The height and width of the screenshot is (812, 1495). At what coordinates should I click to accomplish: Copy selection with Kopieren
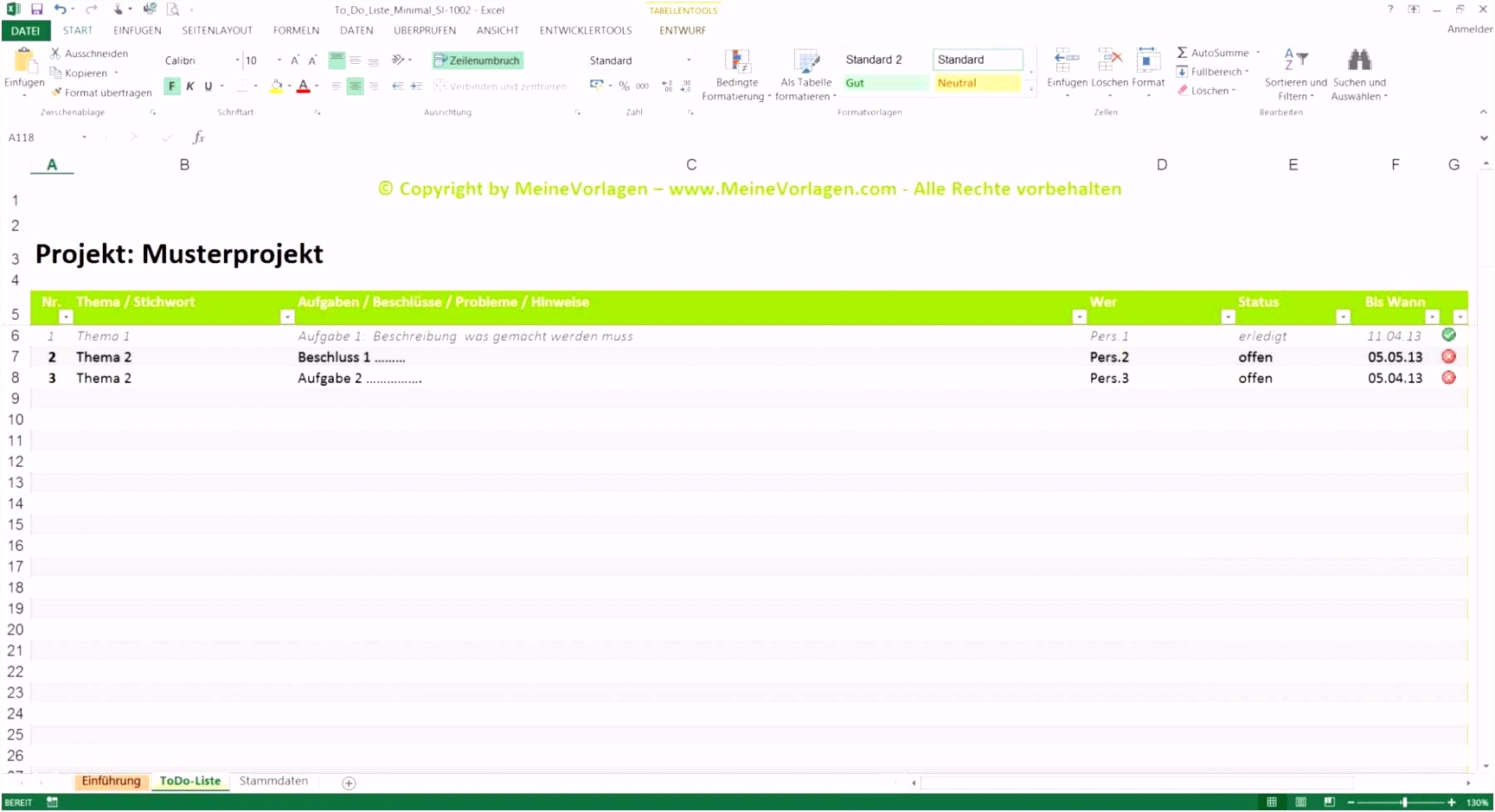coord(80,73)
